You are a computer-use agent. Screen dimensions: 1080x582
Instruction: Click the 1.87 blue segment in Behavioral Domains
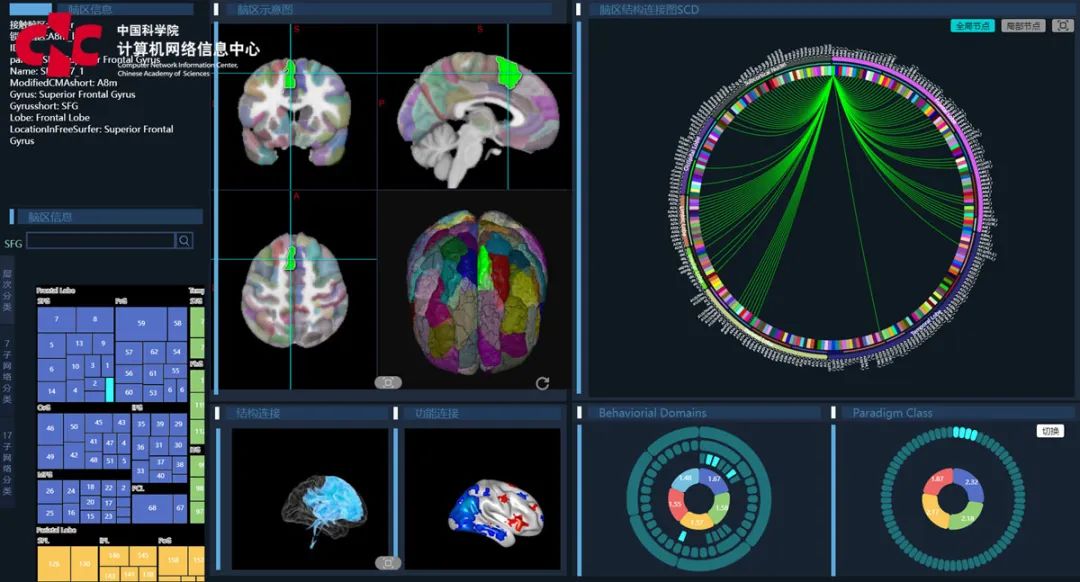tap(714, 481)
